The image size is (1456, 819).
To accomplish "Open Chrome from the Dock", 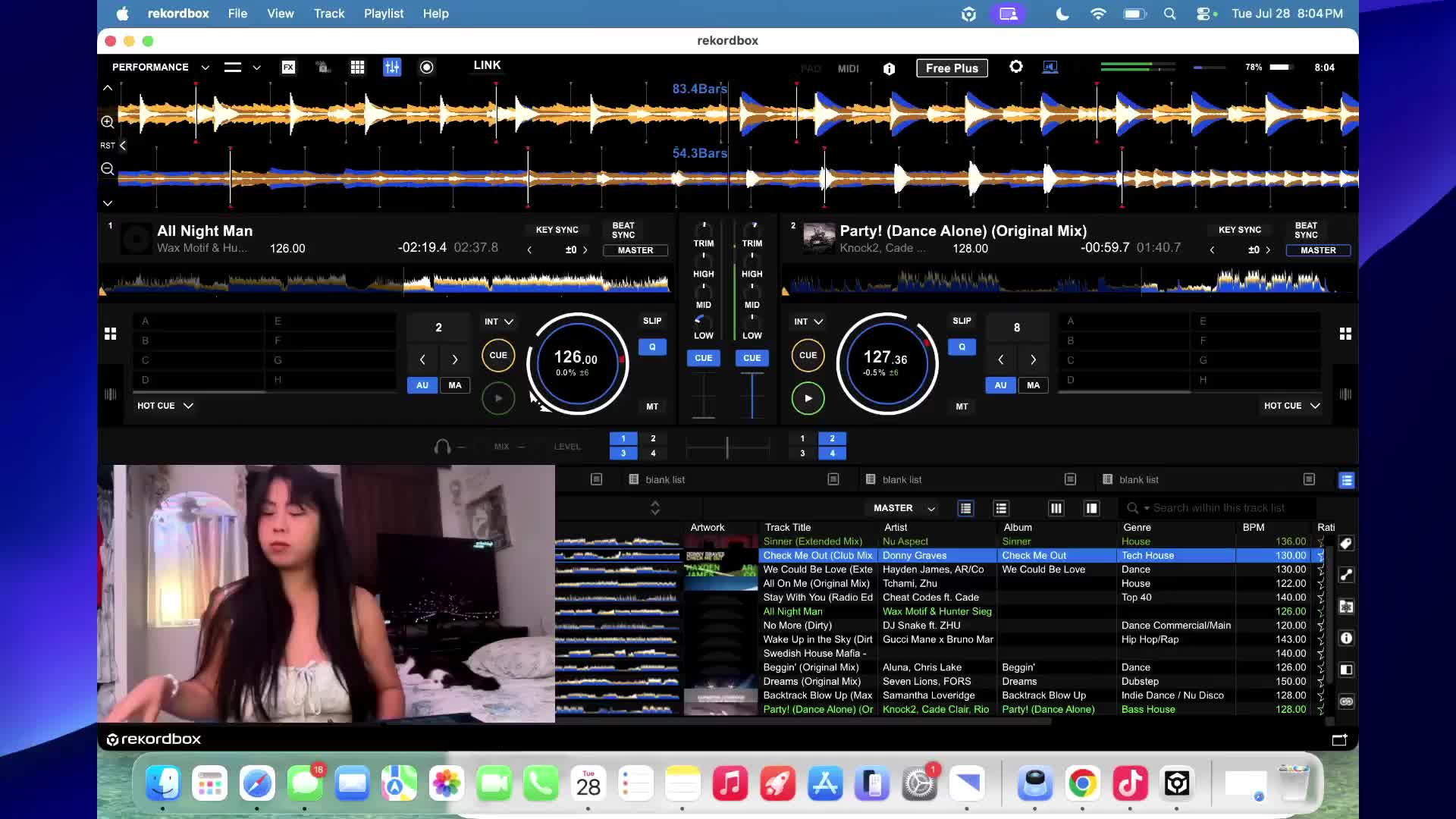I will tap(1082, 783).
